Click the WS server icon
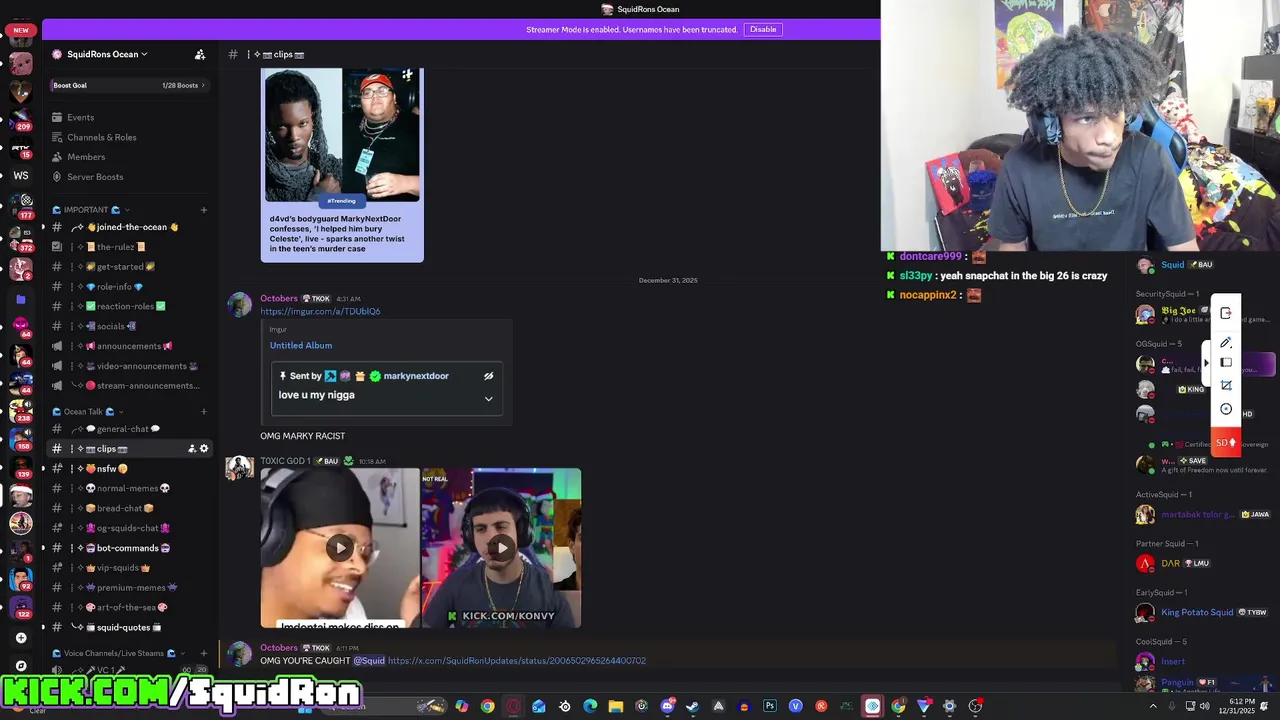The height and width of the screenshot is (720, 1280). point(21,176)
